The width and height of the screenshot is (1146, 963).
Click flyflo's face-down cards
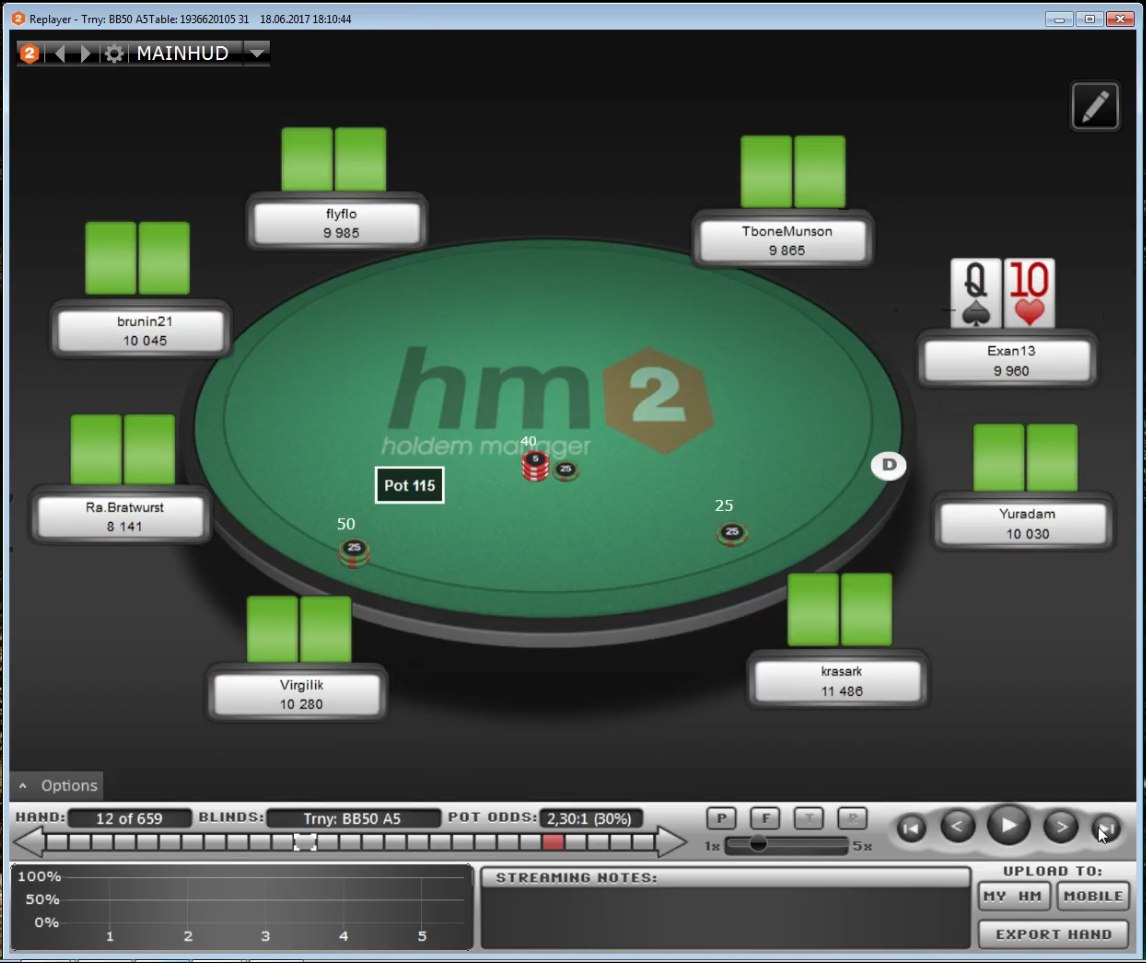(334, 159)
